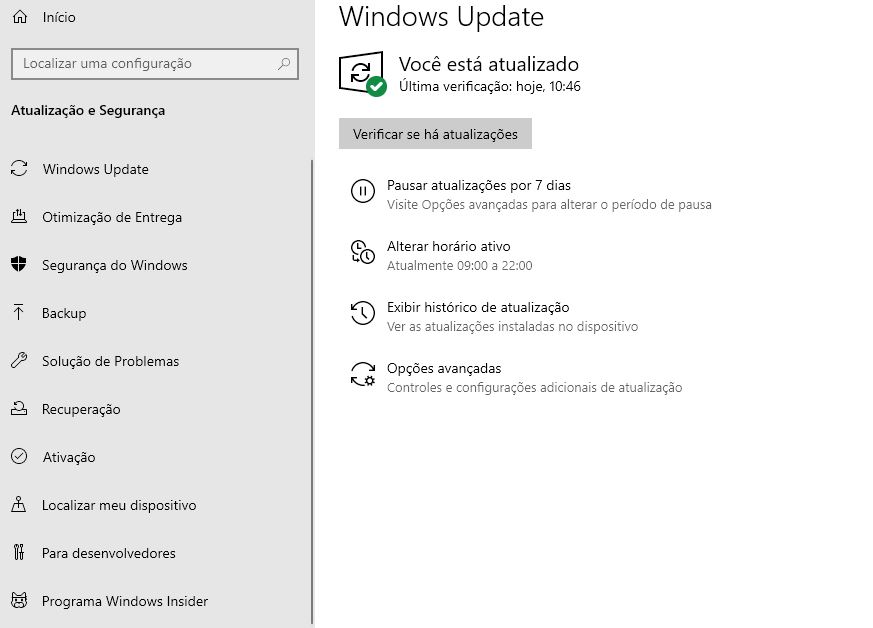Click Visite Opções avançadas para alterar text
The height and width of the screenshot is (628, 873).
point(550,205)
